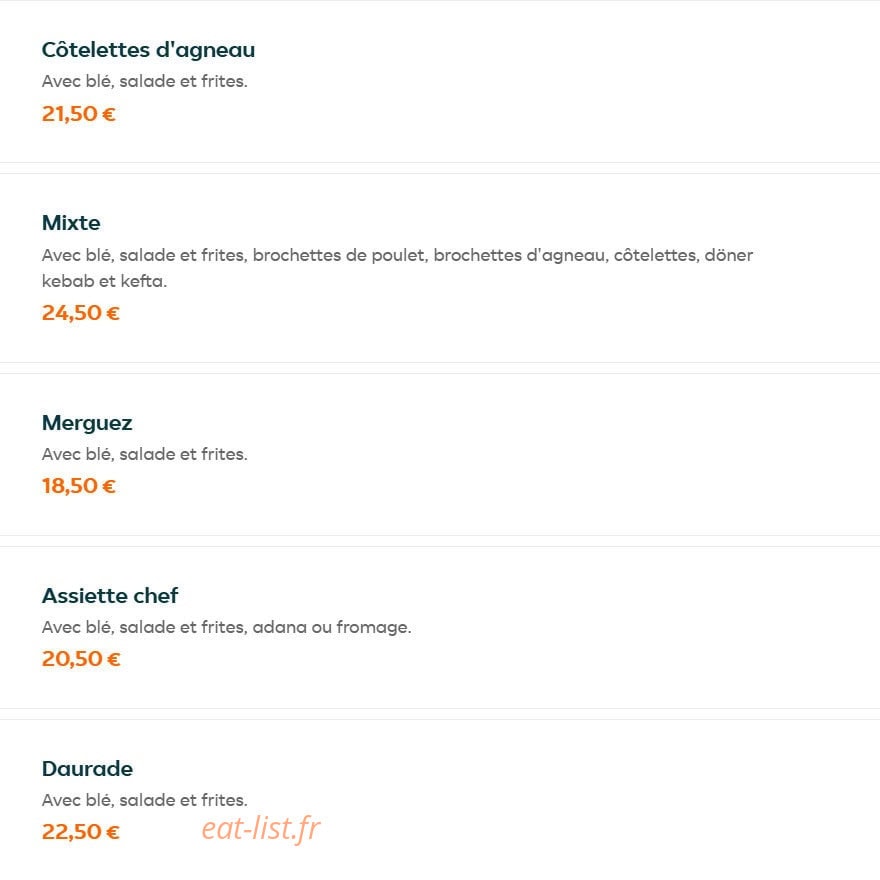
Task: Click the 21,50 € price
Action: click(x=79, y=114)
